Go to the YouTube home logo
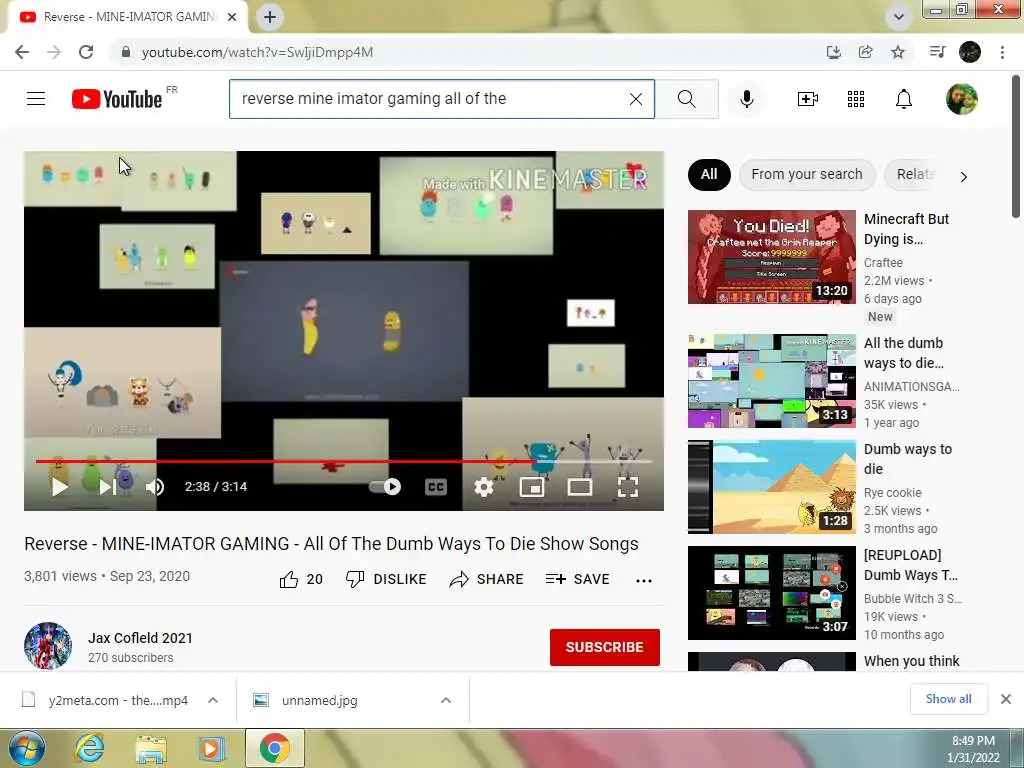This screenshot has height=768, width=1024. click(117, 99)
